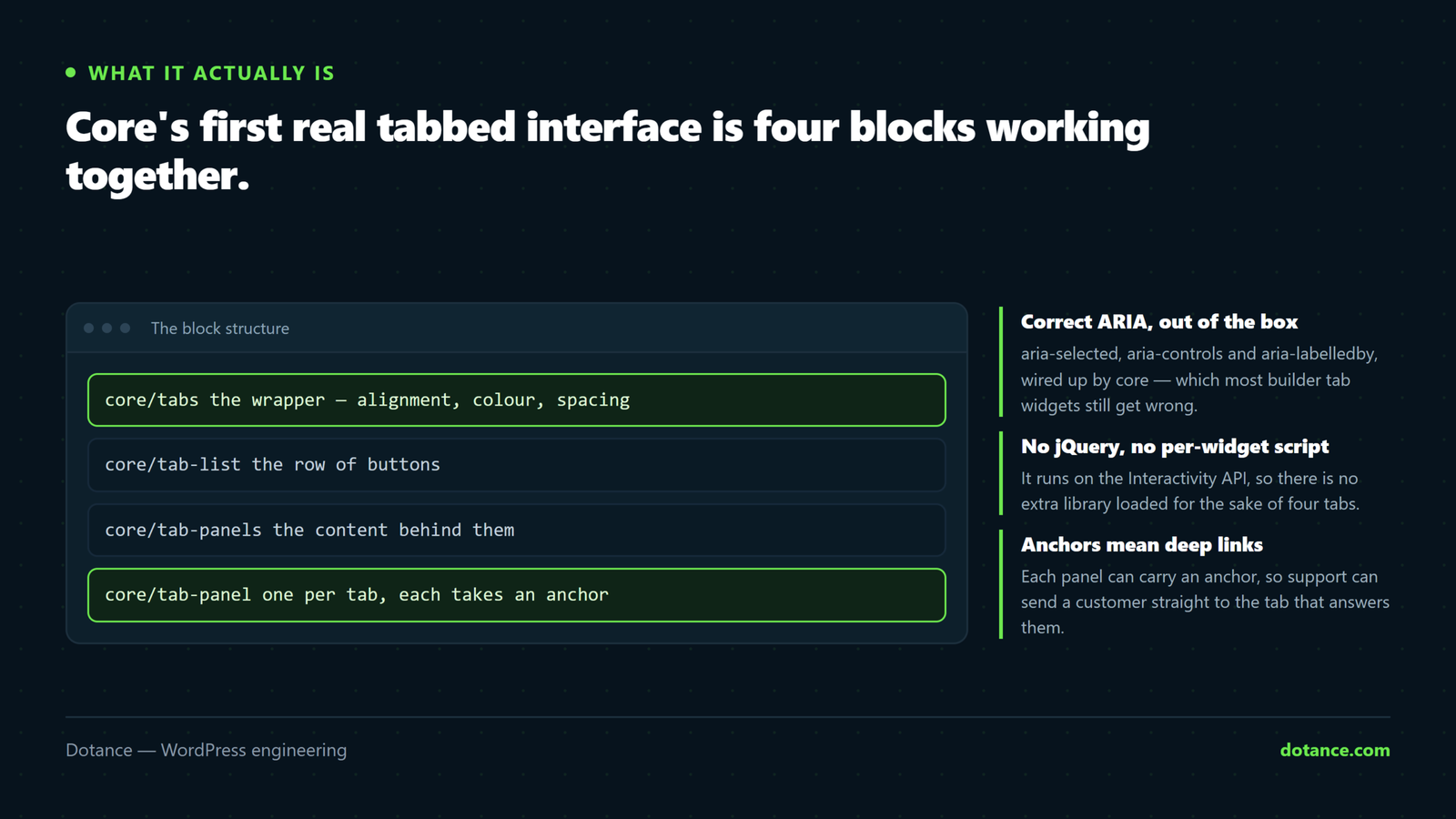This screenshot has width=1456, height=819.
Task: Click the paragraph about panels carrying an anchor
Action: [x=1205, y=602]
